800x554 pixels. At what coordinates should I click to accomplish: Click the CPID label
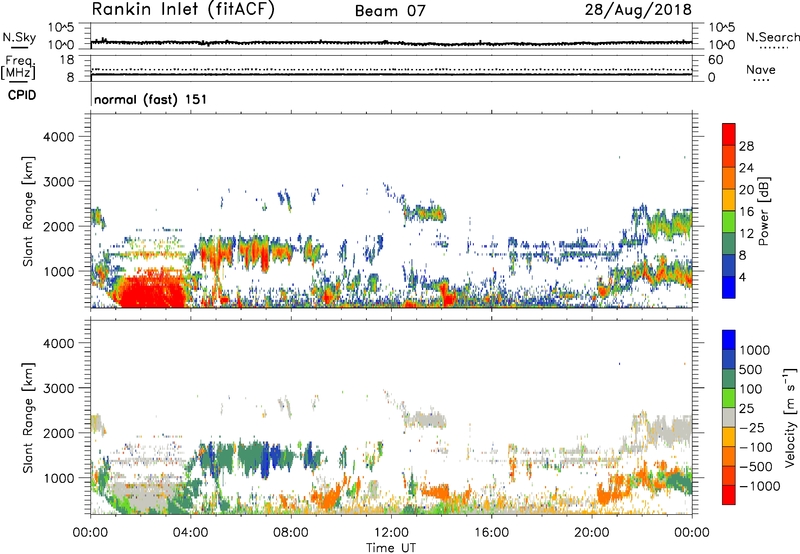coord(22,95)
